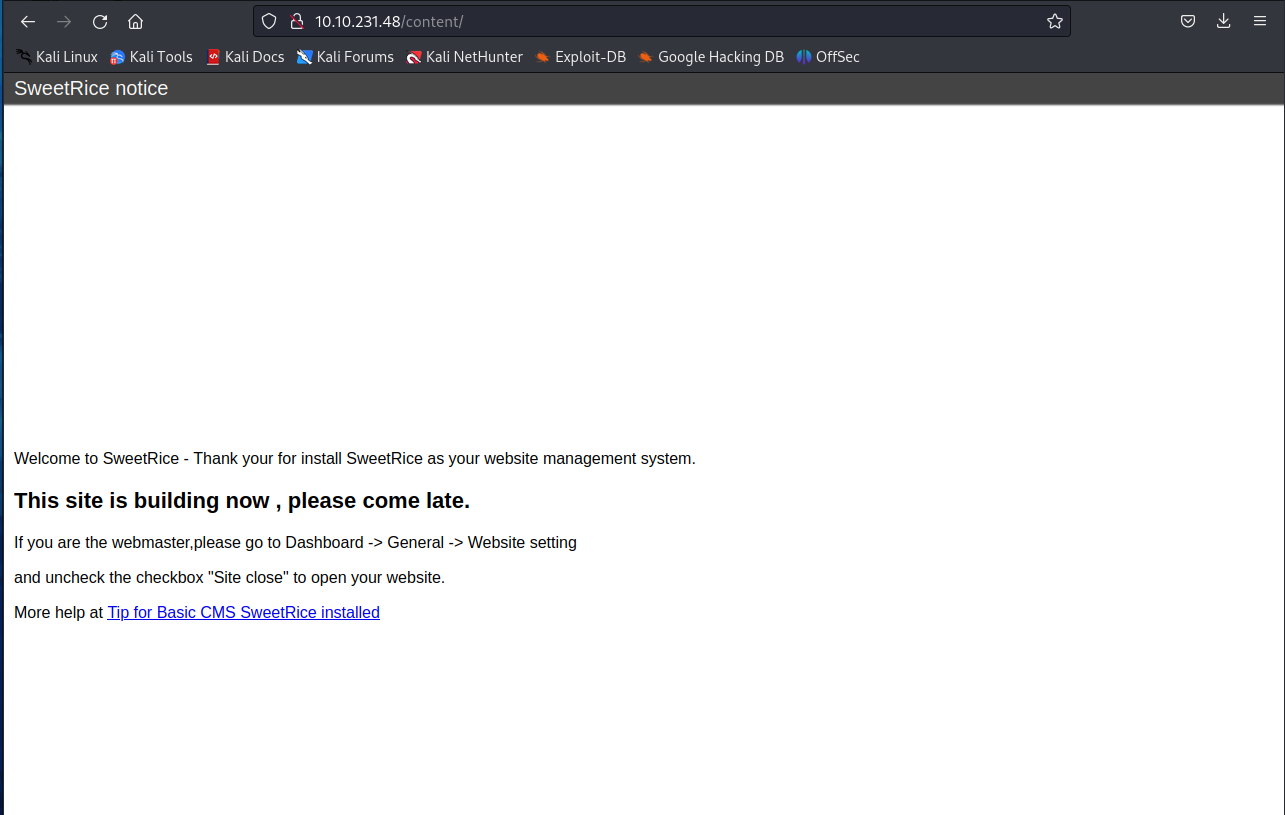Open the Kali Forums bookmark
The image size is (1285, 815).
pyautogui.click(x=345, y=57)
